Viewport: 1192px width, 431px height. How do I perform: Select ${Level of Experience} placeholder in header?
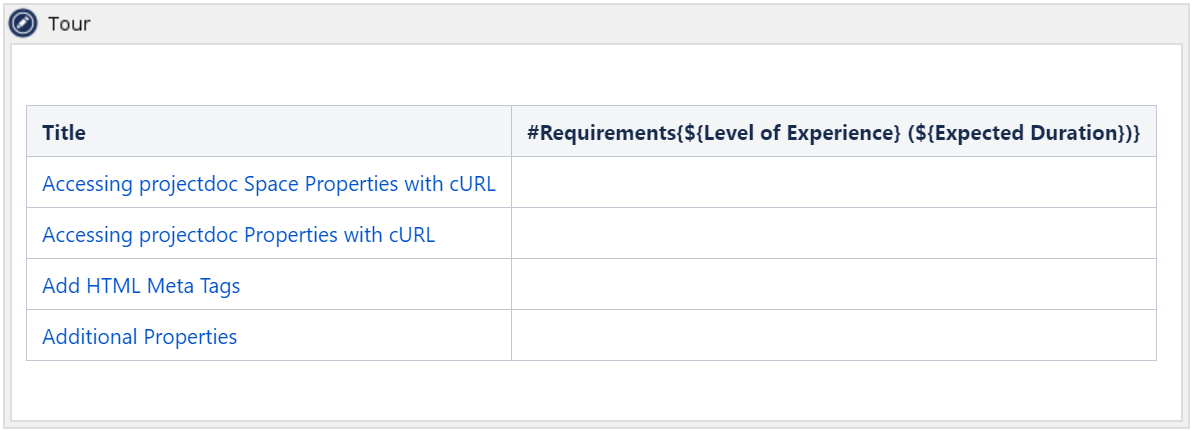point(789,133)
